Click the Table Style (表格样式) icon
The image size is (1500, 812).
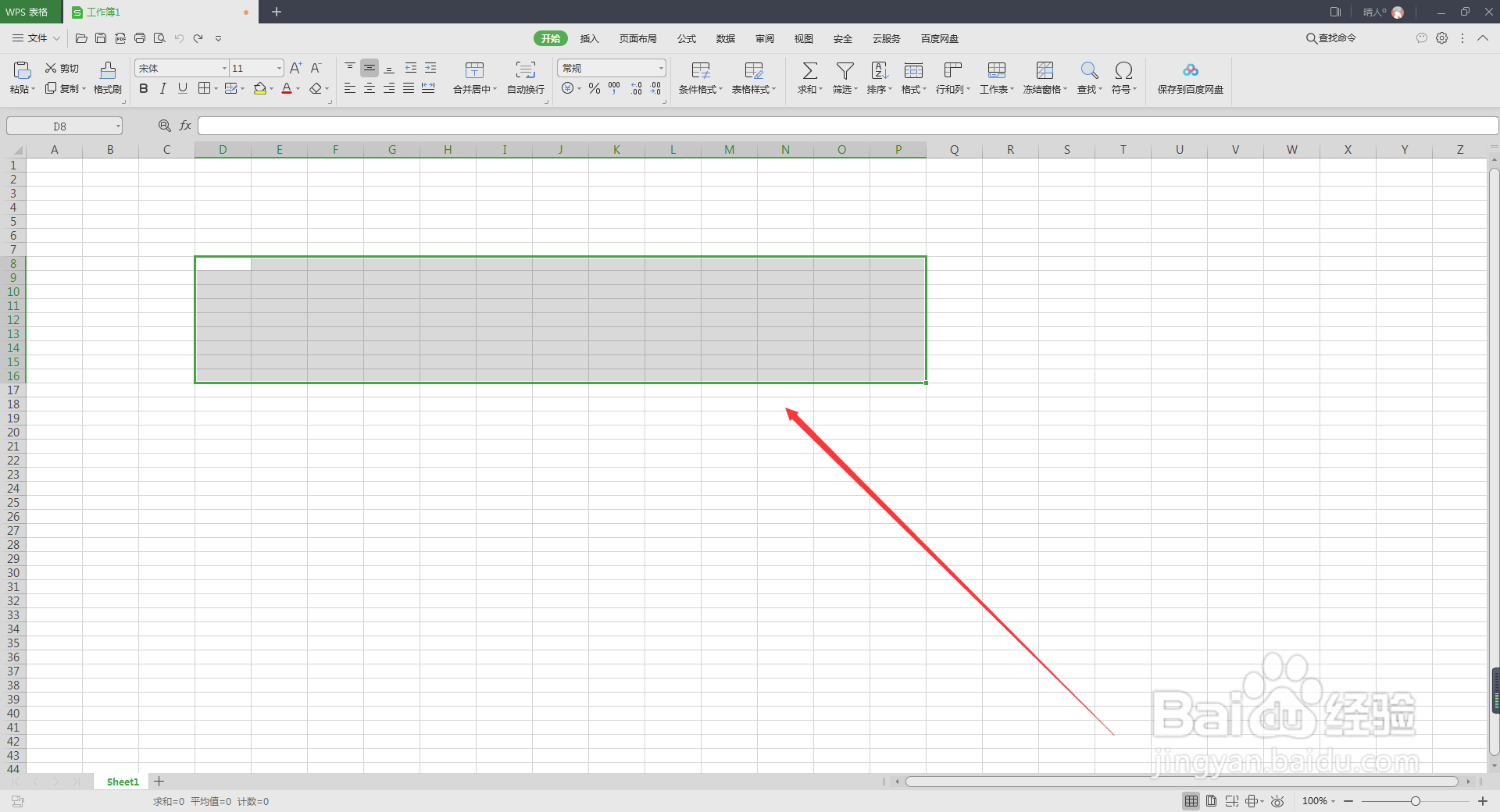[x=754, y=70]
